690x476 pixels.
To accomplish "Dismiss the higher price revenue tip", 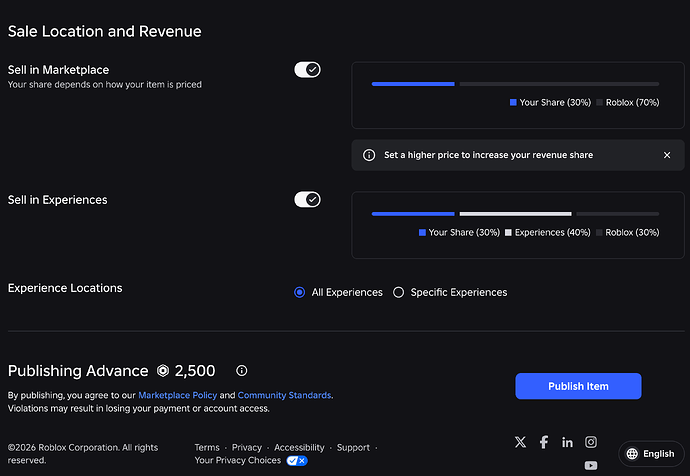I will tap(667, 155).
